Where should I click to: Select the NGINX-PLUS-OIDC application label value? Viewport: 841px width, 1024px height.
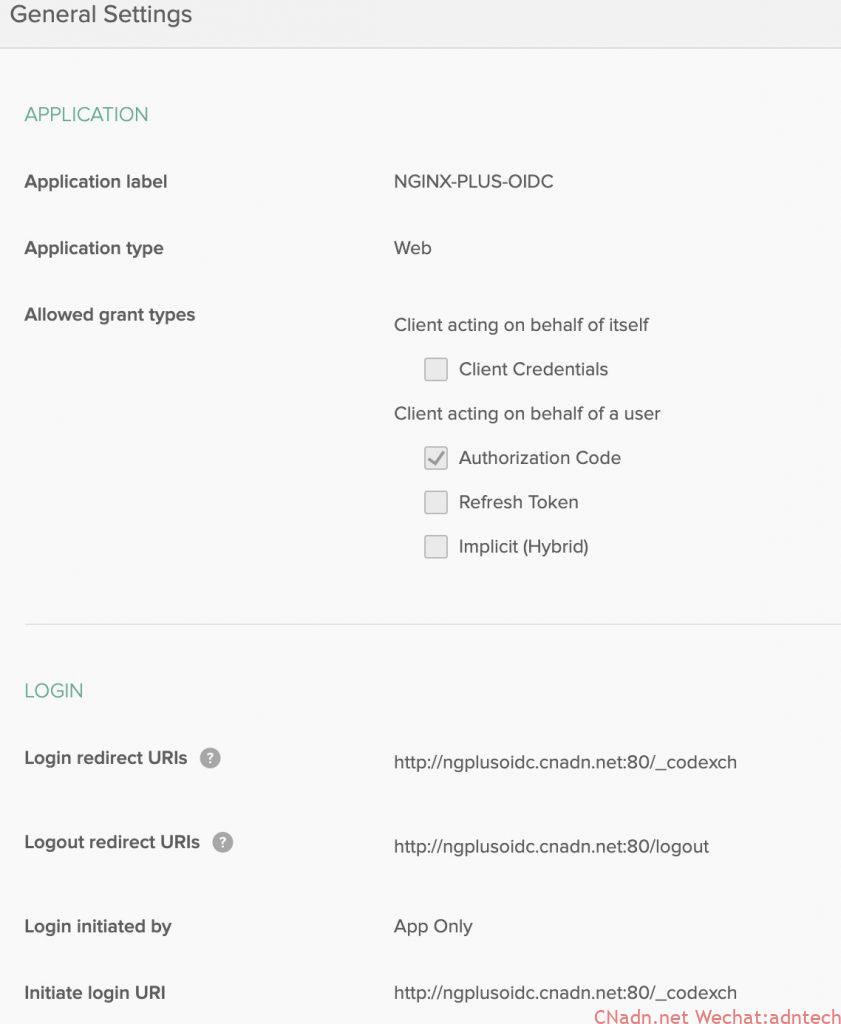[x=473, y=182]
